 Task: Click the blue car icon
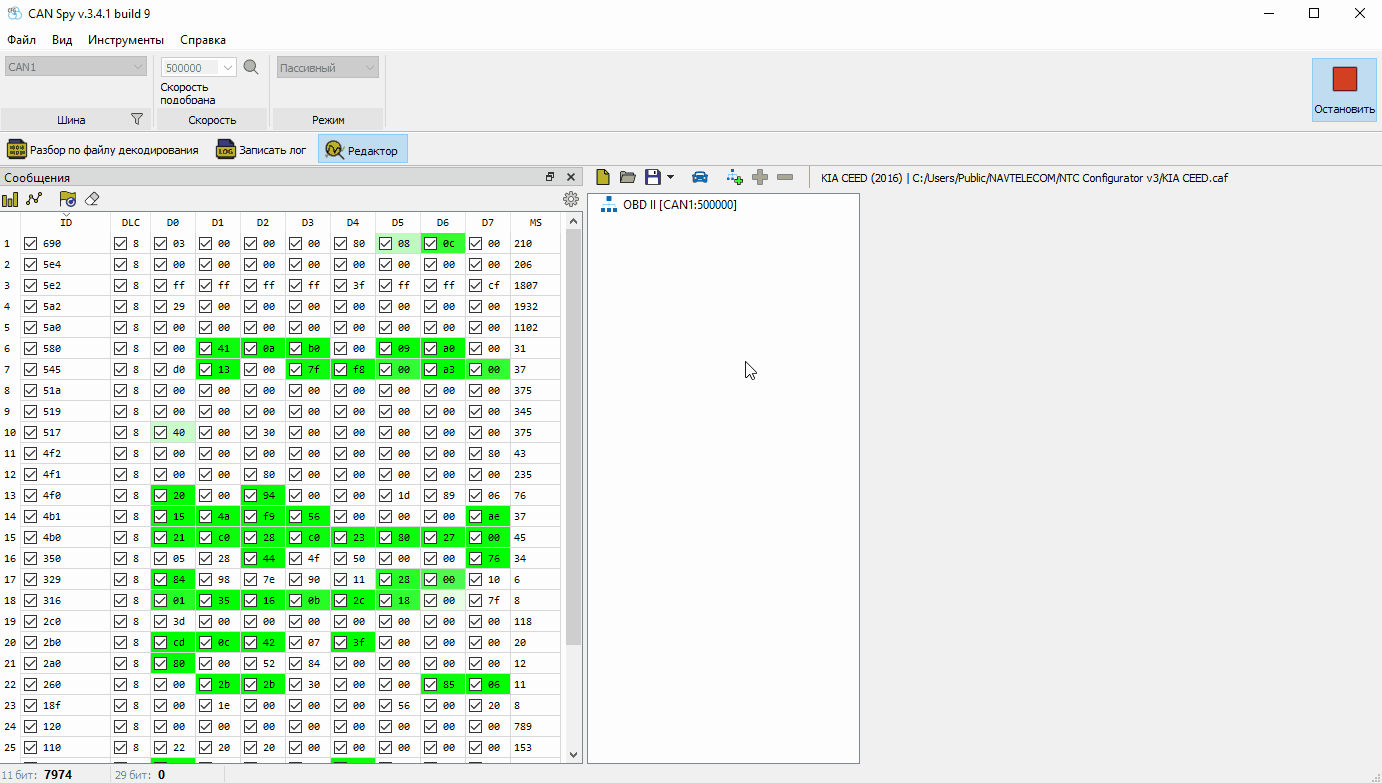coord(700,177)
